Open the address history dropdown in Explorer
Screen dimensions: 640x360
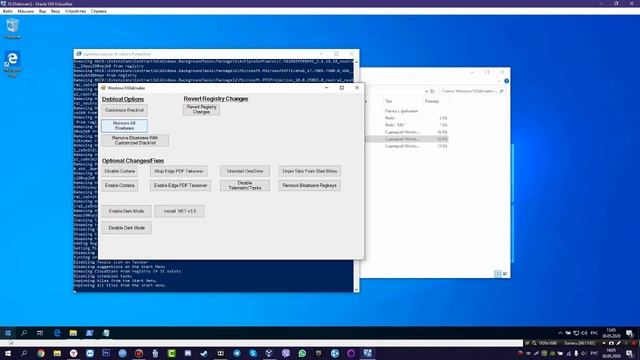click(426, 91)
